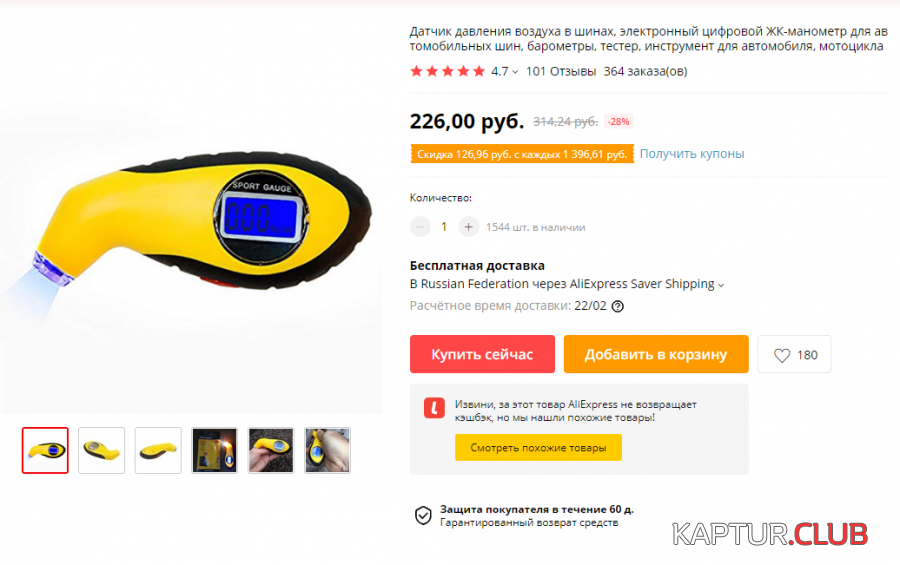Select the fourth thumbnail showing packaging
The image size is (900, 565).
[x=214, y=451]
